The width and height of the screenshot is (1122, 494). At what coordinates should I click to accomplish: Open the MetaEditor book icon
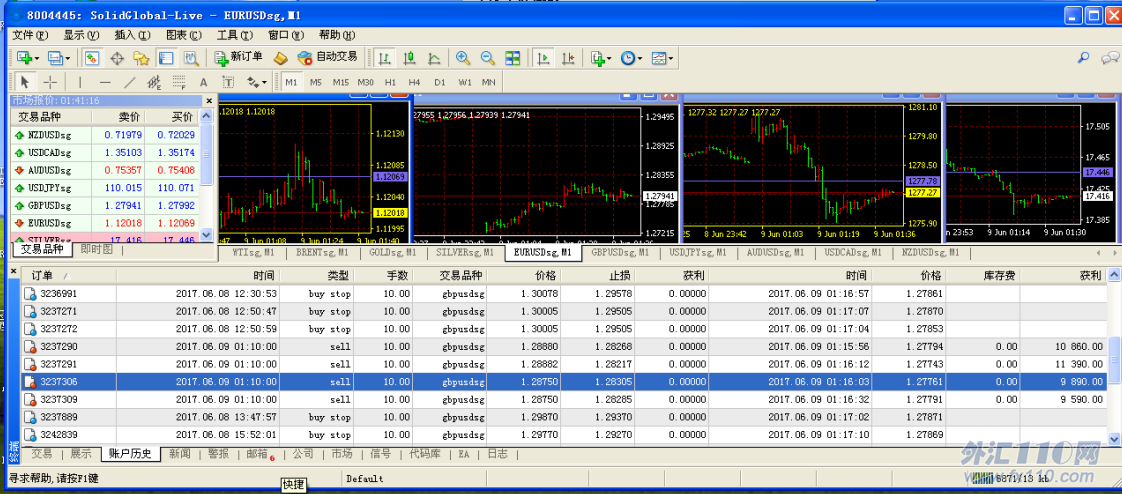tap(281, 58)
